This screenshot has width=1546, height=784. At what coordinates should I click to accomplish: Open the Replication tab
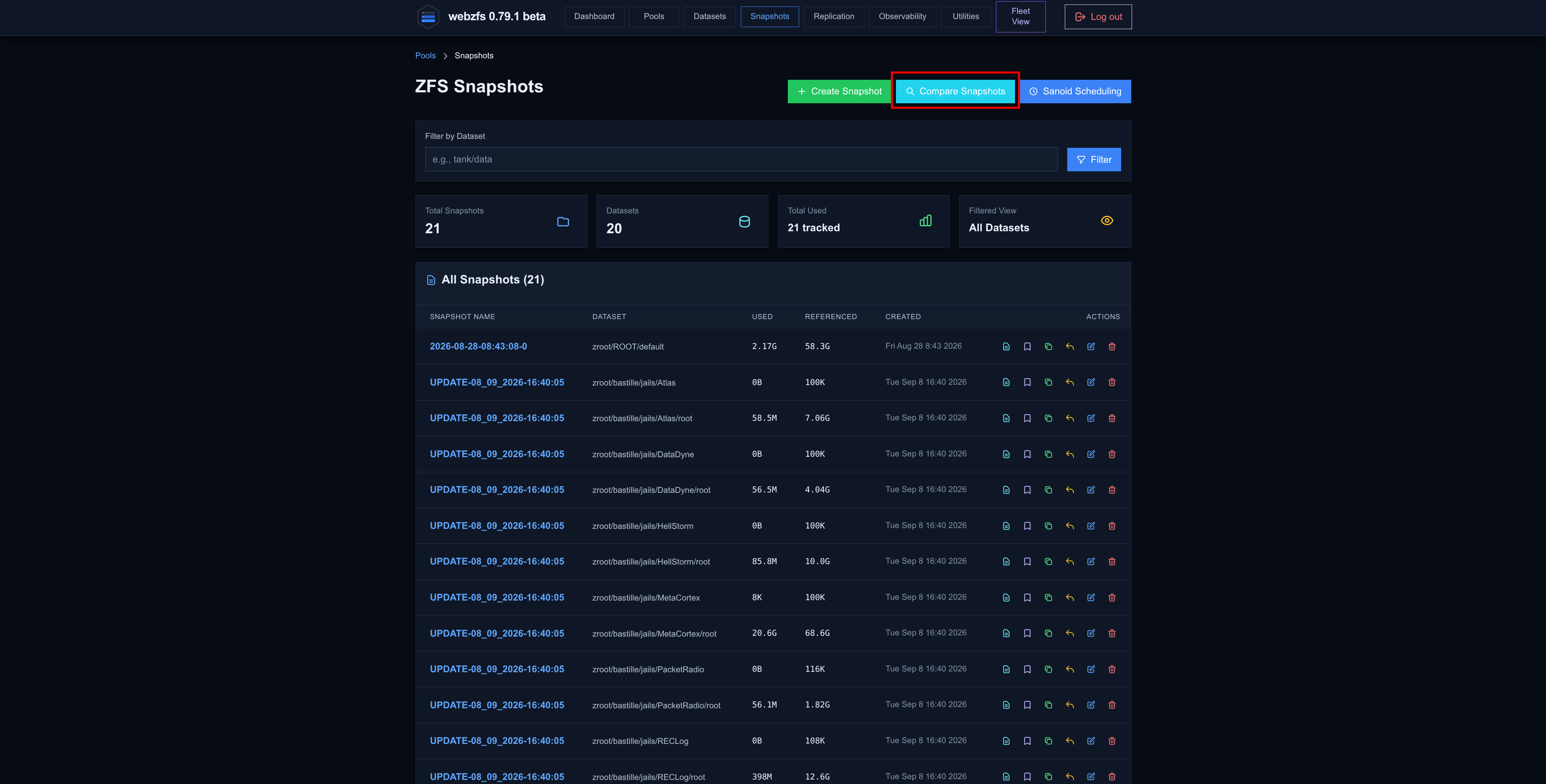coord(834,16)
